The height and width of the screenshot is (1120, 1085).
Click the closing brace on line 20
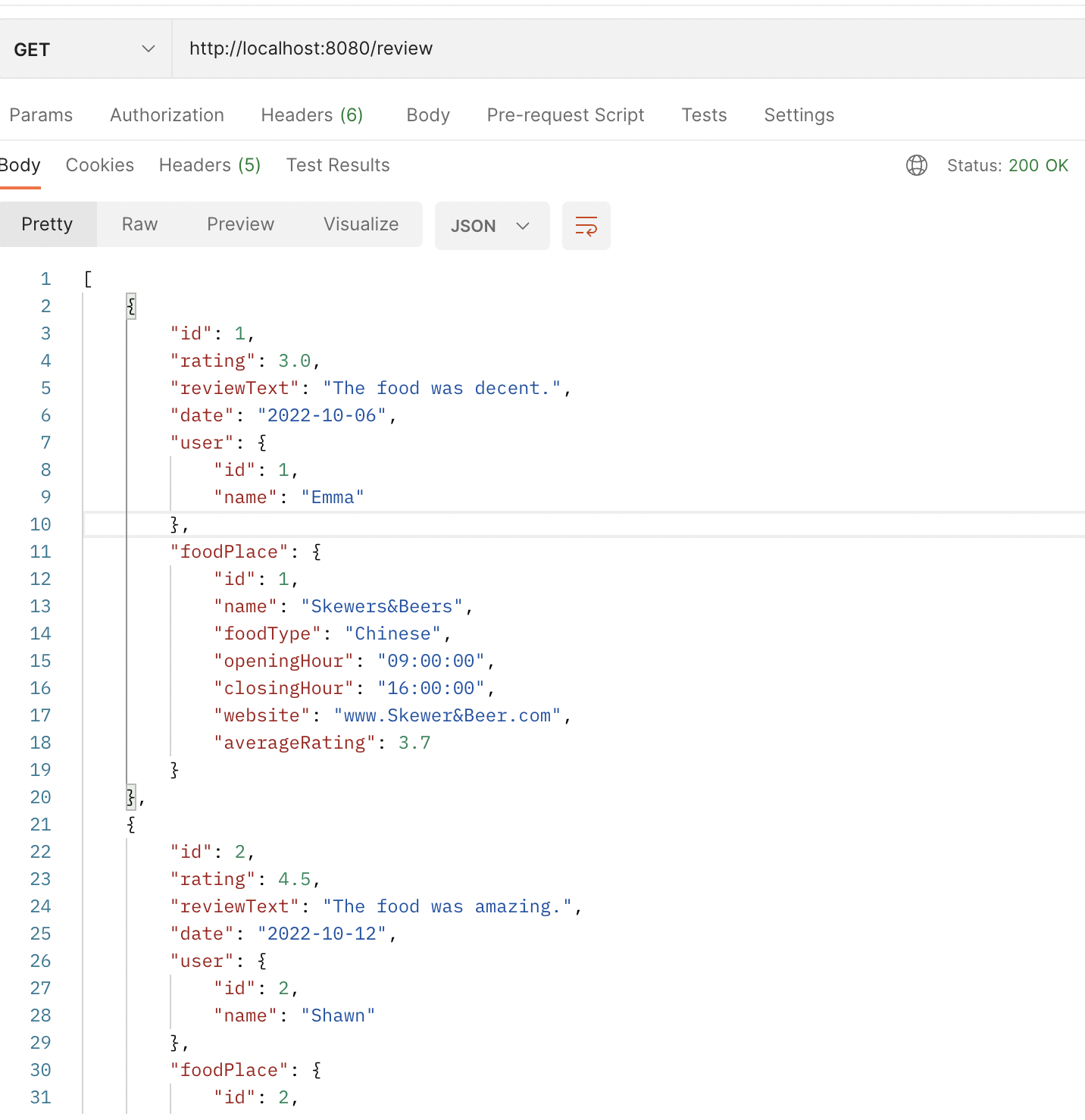tap(131, 797)
